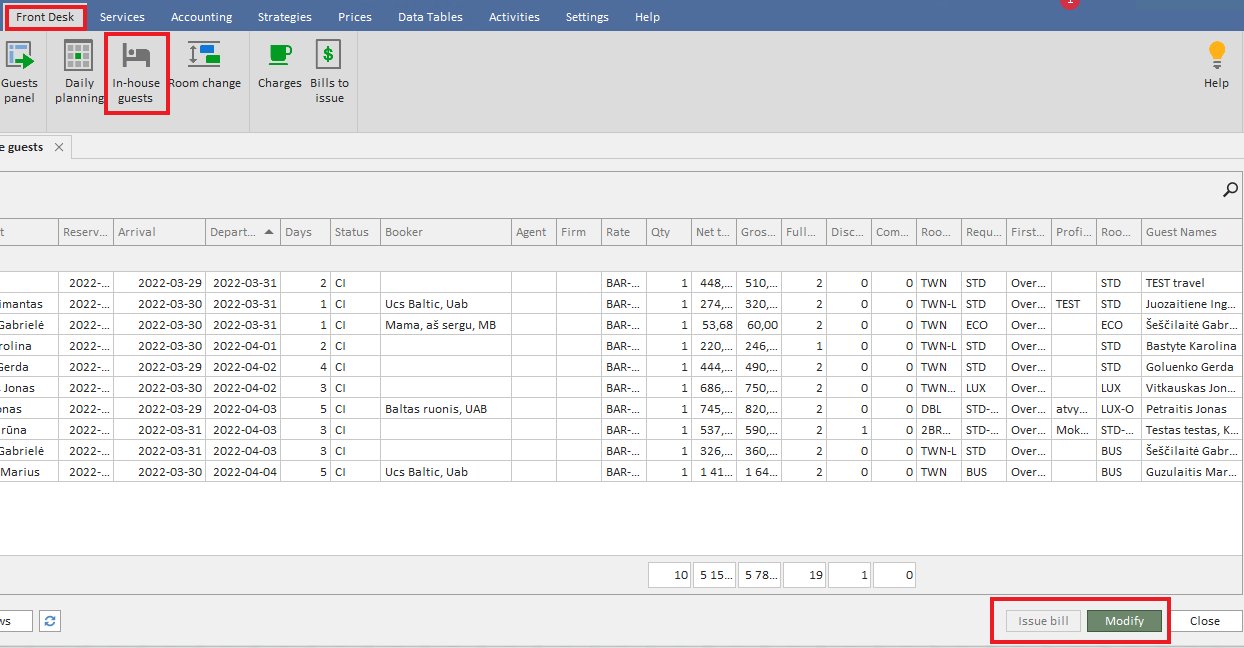Click the refresh icon button

[50, 621]
